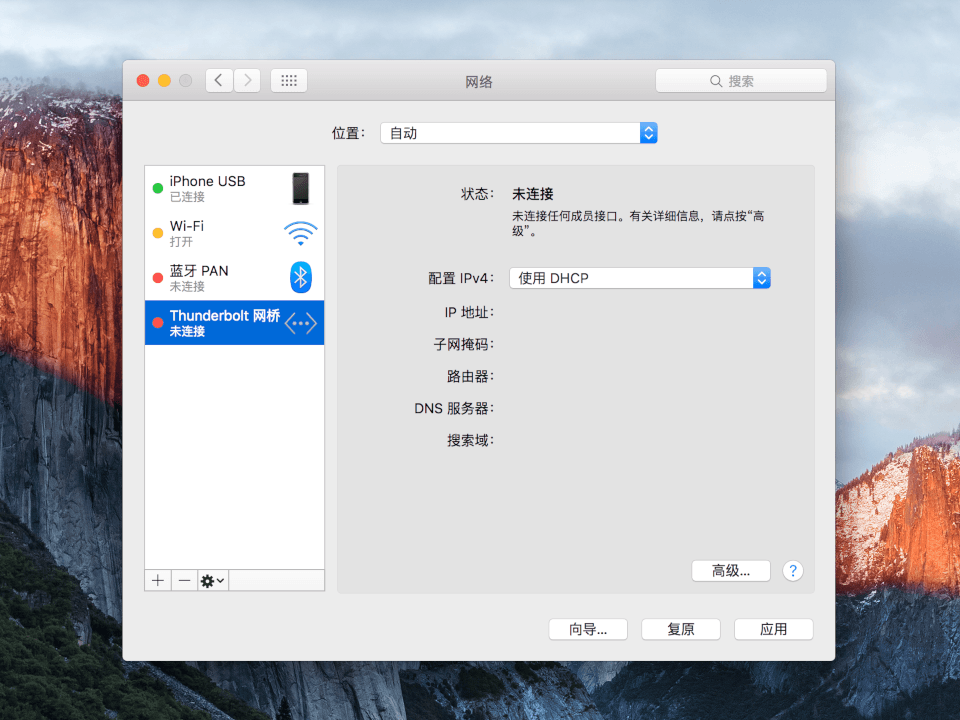Image resolution: width=960 pixels, height=720 pixels.
Task: Revert settings with the 复原 button
Action: [x=680, y=629]
